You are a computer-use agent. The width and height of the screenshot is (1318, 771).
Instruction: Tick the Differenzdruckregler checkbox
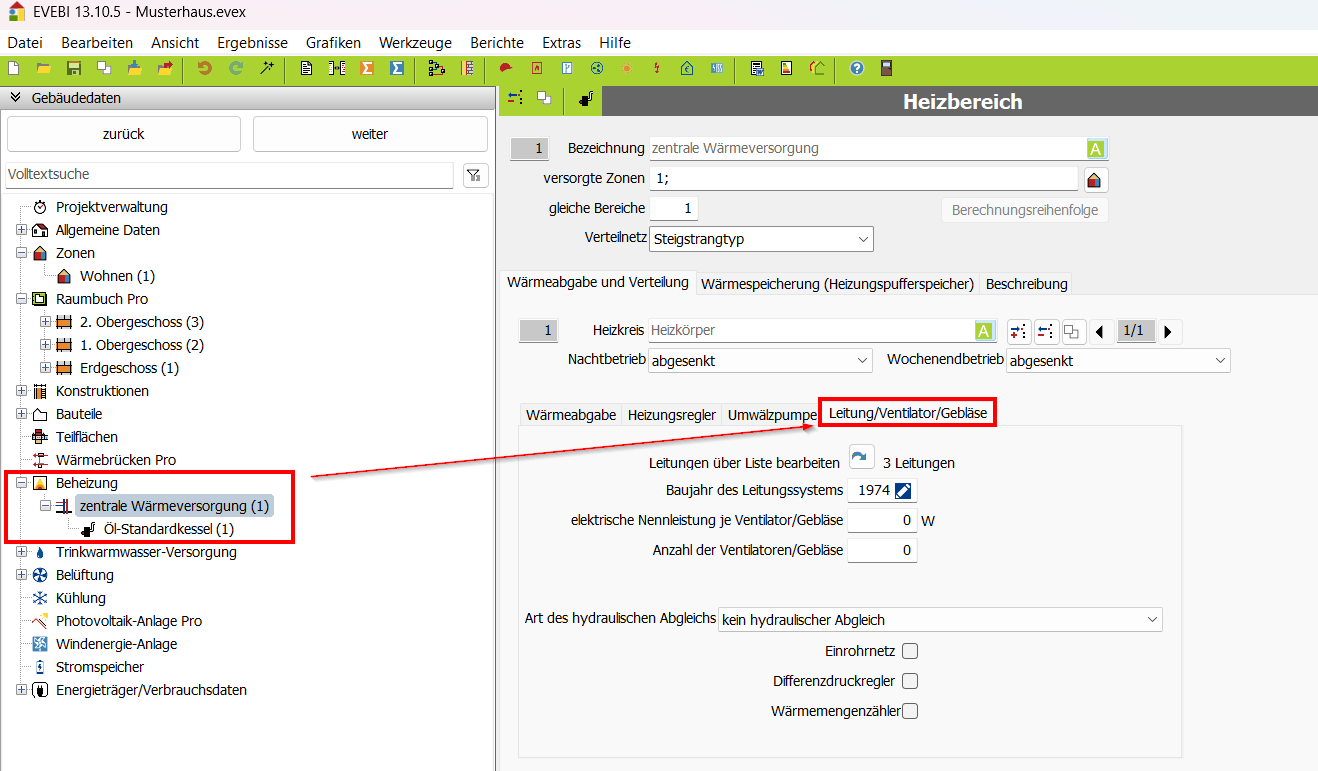pyautogui.click(x=910, y=682)
